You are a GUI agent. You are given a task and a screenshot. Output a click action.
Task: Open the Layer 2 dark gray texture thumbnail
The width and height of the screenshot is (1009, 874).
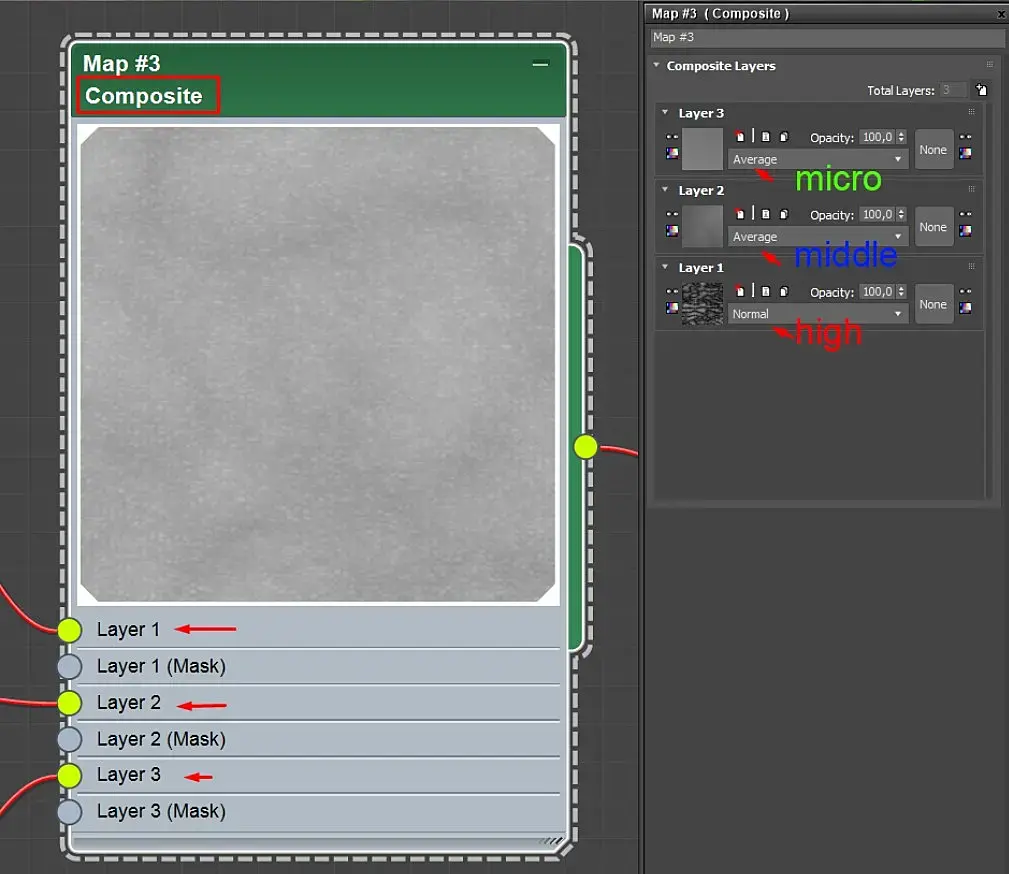pos(702,227)
